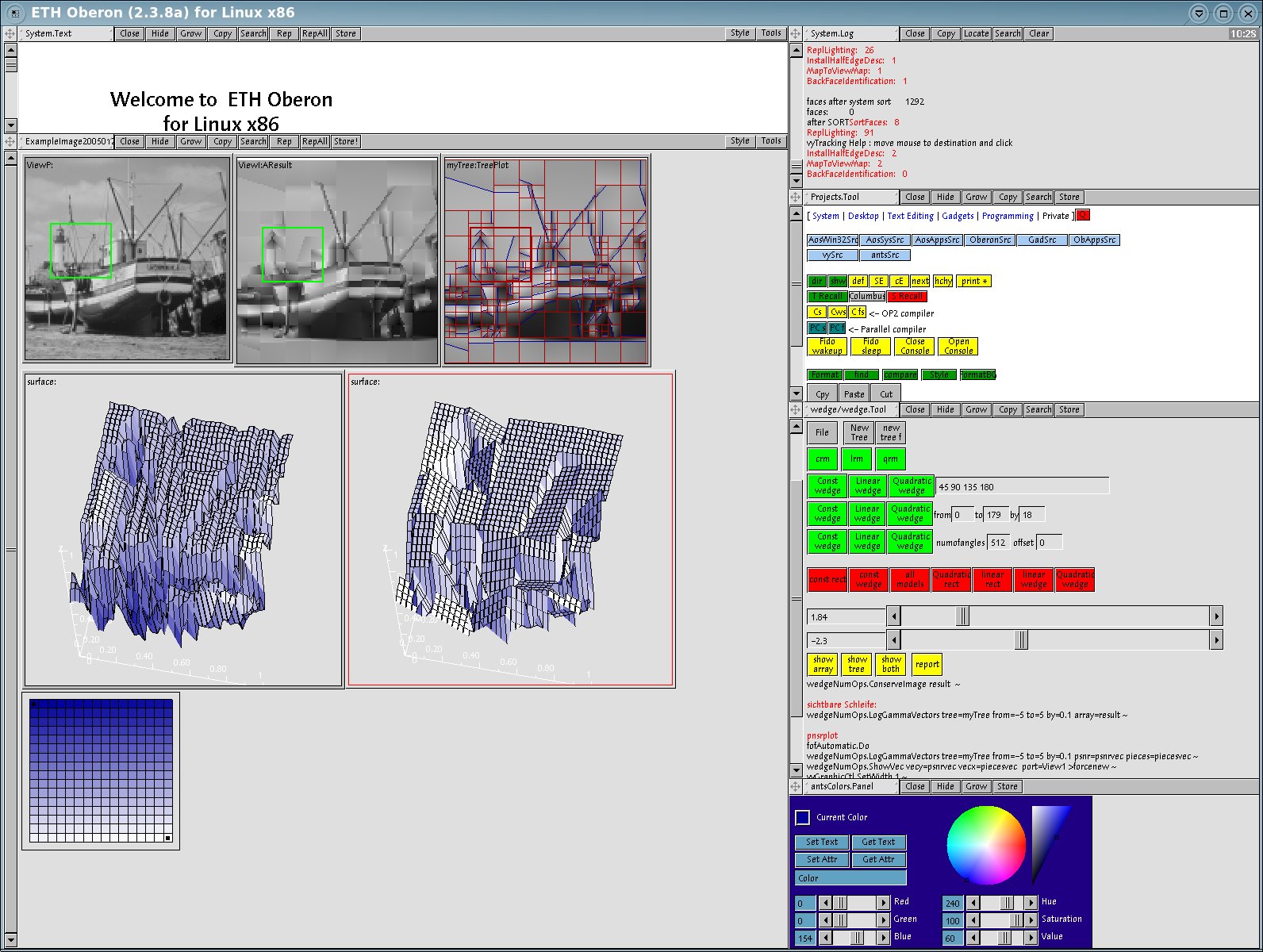Click the antsSrc source button
This screenshot has height=952, width=1263.
point(885,255)
